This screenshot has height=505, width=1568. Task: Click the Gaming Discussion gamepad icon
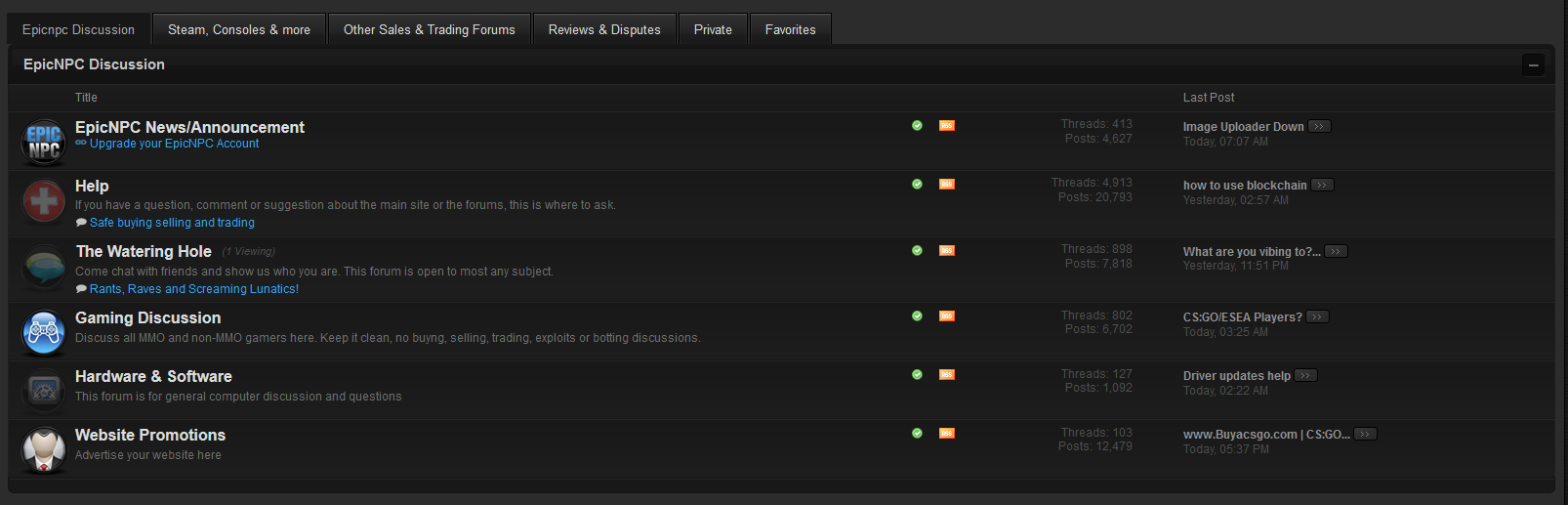44,332
